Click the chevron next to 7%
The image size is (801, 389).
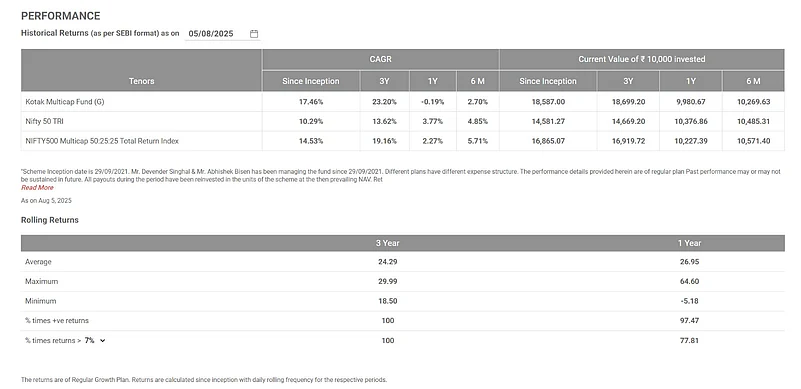click(103, 340)
